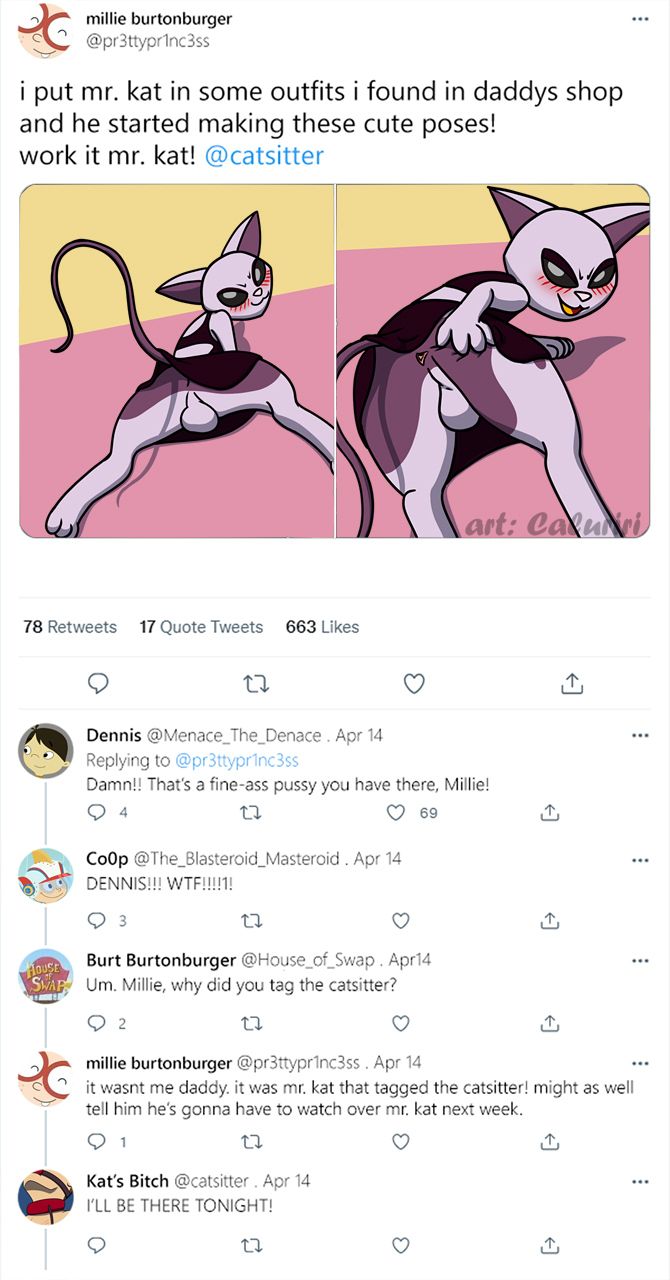Open the more options menu on the main tweet

tap(639, 20)
